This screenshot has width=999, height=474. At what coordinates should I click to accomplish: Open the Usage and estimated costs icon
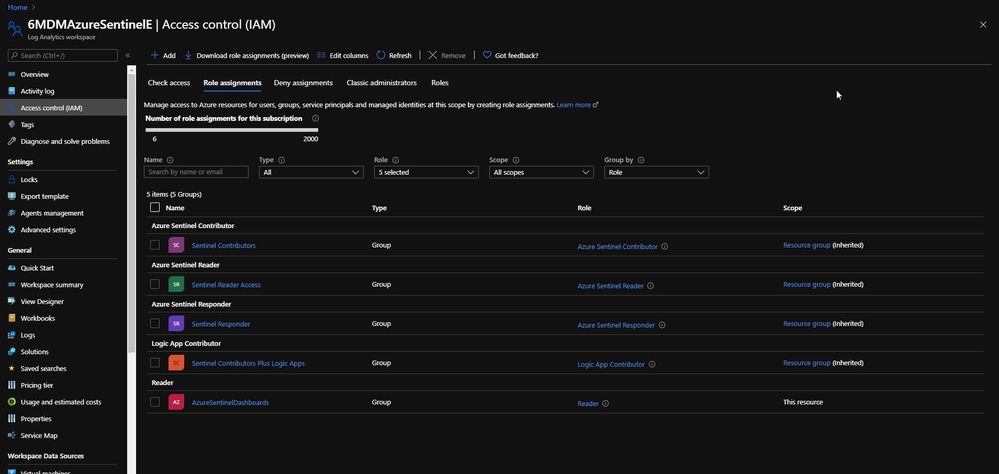click(x=11, y=402)
